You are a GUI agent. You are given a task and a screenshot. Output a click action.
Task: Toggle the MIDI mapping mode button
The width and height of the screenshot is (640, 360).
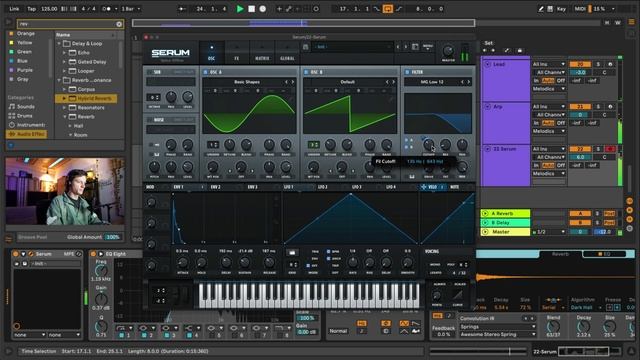580,9
